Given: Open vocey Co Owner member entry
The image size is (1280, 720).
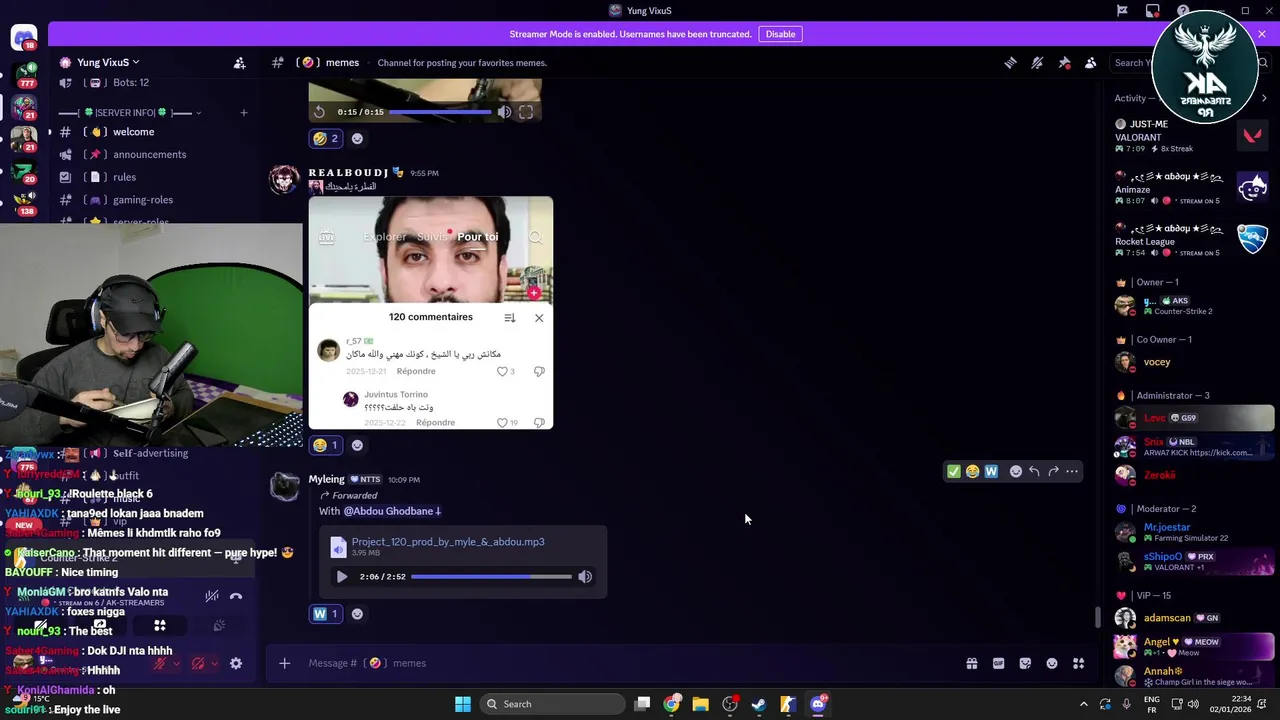Looking at the screenshot, I should coord(1194,362).
